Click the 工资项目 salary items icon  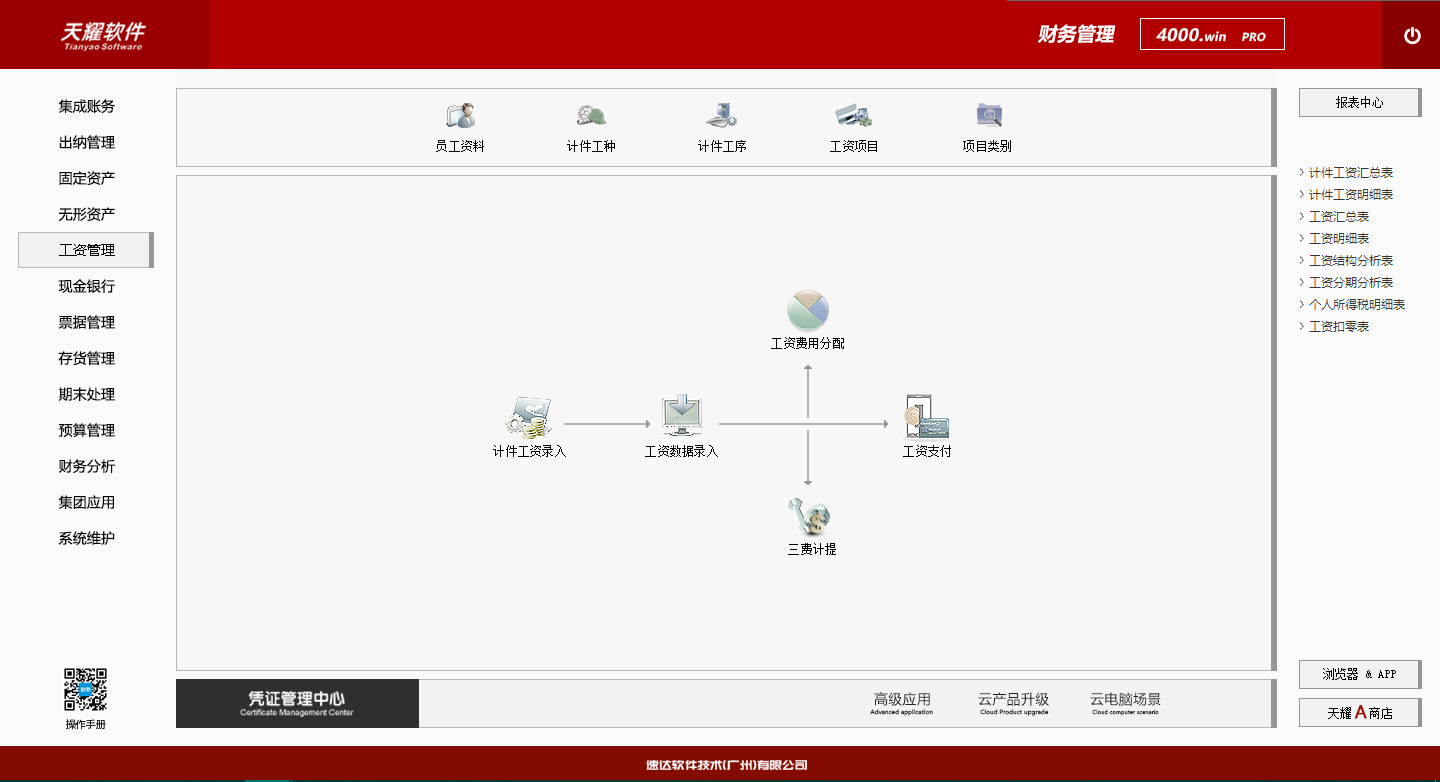(x=851, y=126)
